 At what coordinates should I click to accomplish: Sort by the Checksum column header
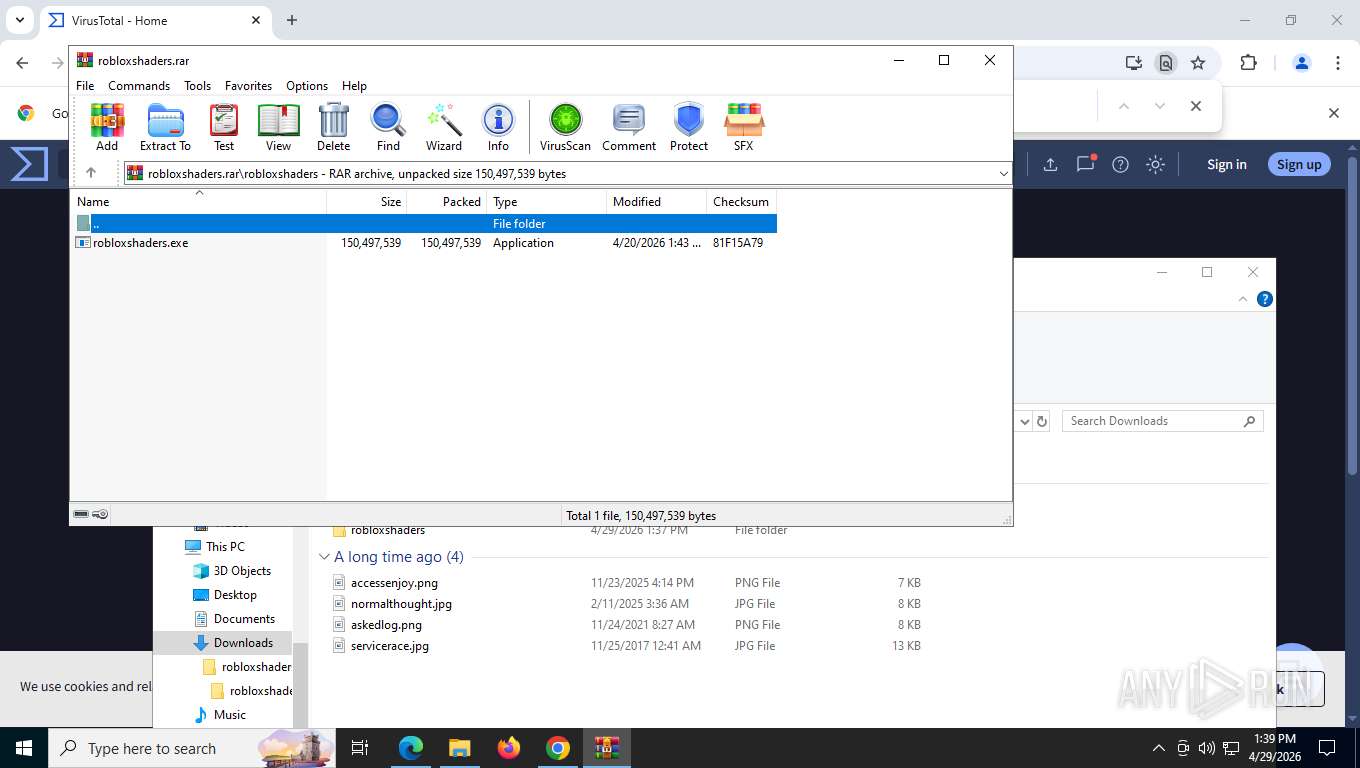(x=741, y=201)
